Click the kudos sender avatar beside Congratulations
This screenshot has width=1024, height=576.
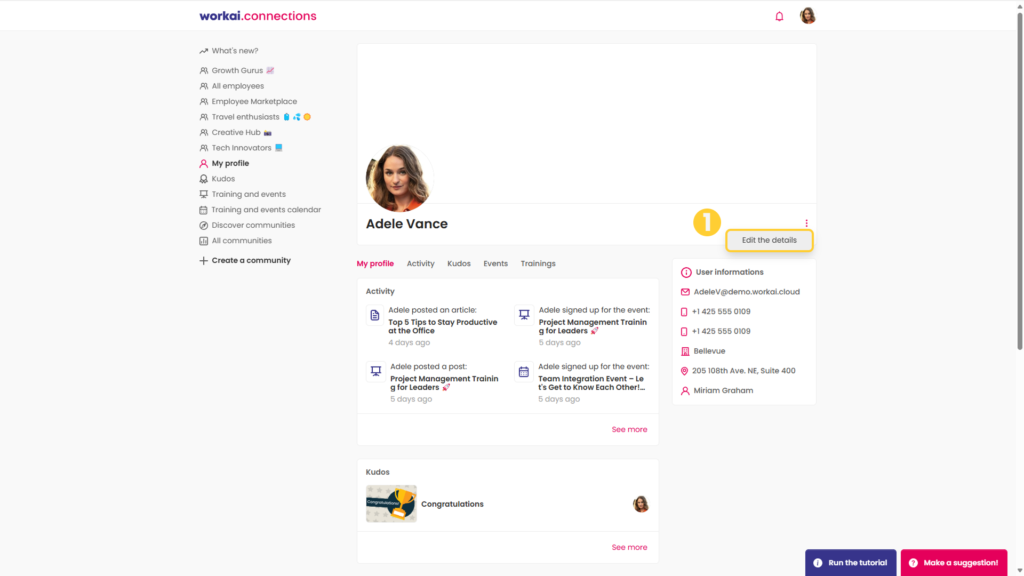point(641,504)
